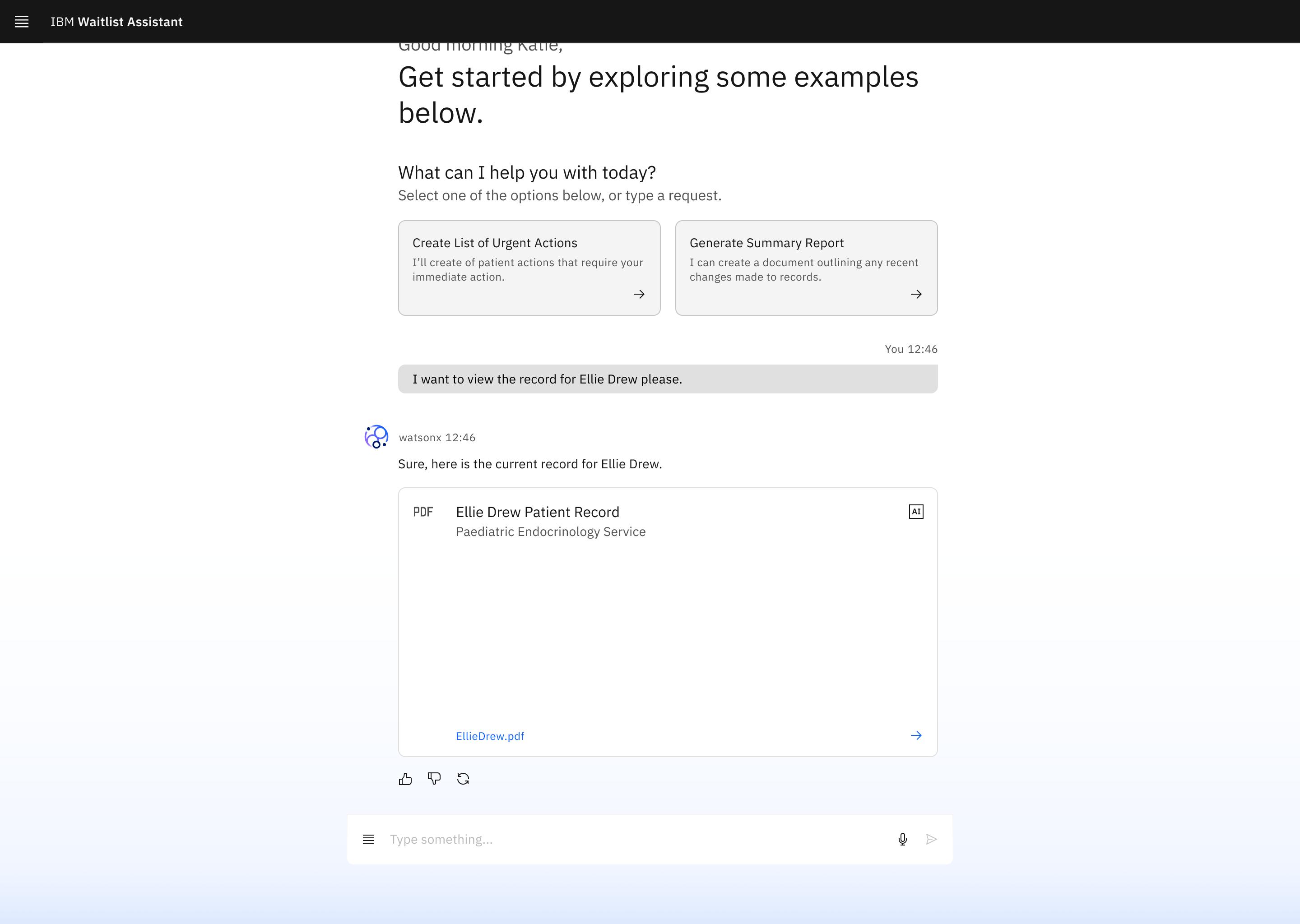Click the PDF file type icon
1300x924 pixels.
pyautogui.click(x=423, y=512)
